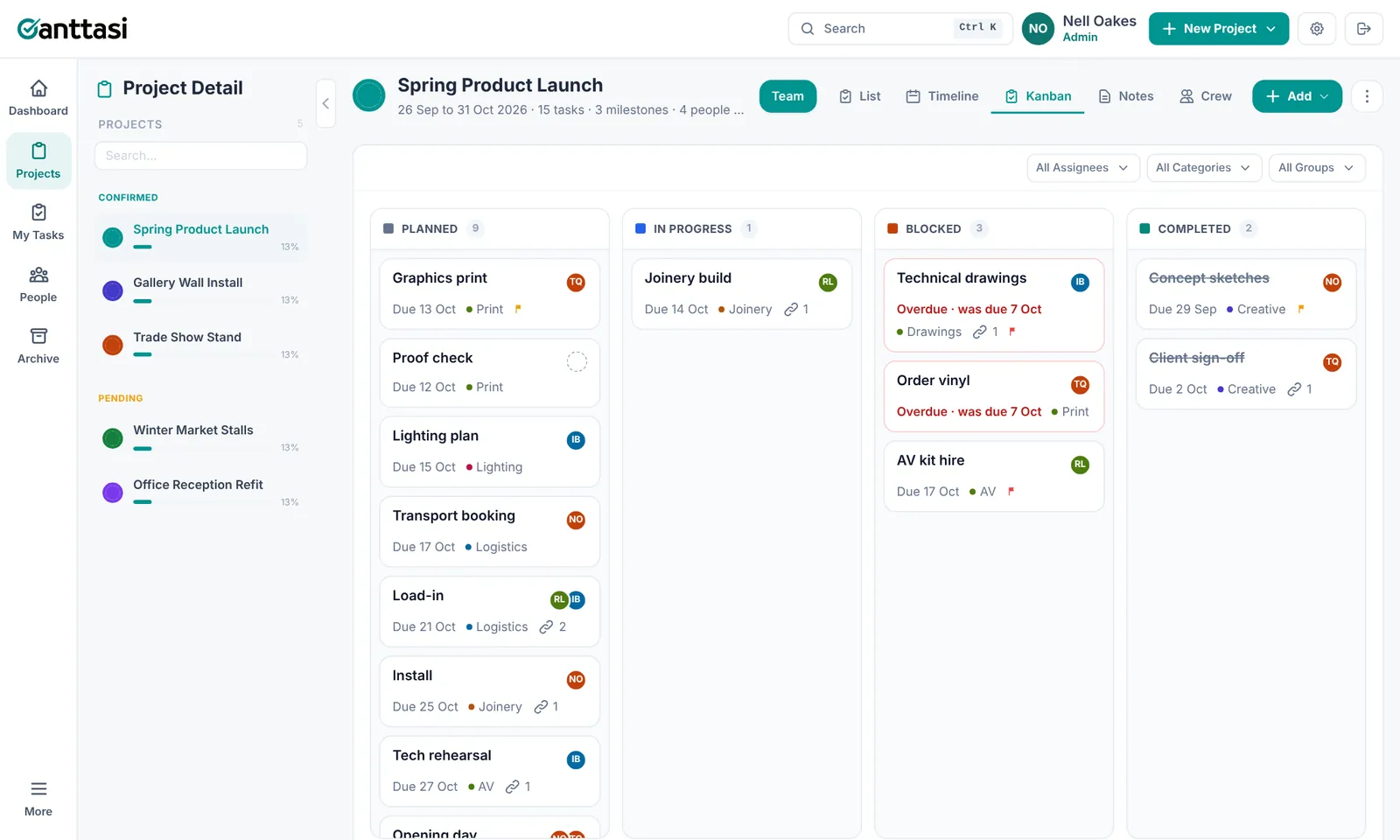The width and height of the screenshot is (1400, 840).
Task: Select Gallery Wall Install project
Action: [200, 290]
